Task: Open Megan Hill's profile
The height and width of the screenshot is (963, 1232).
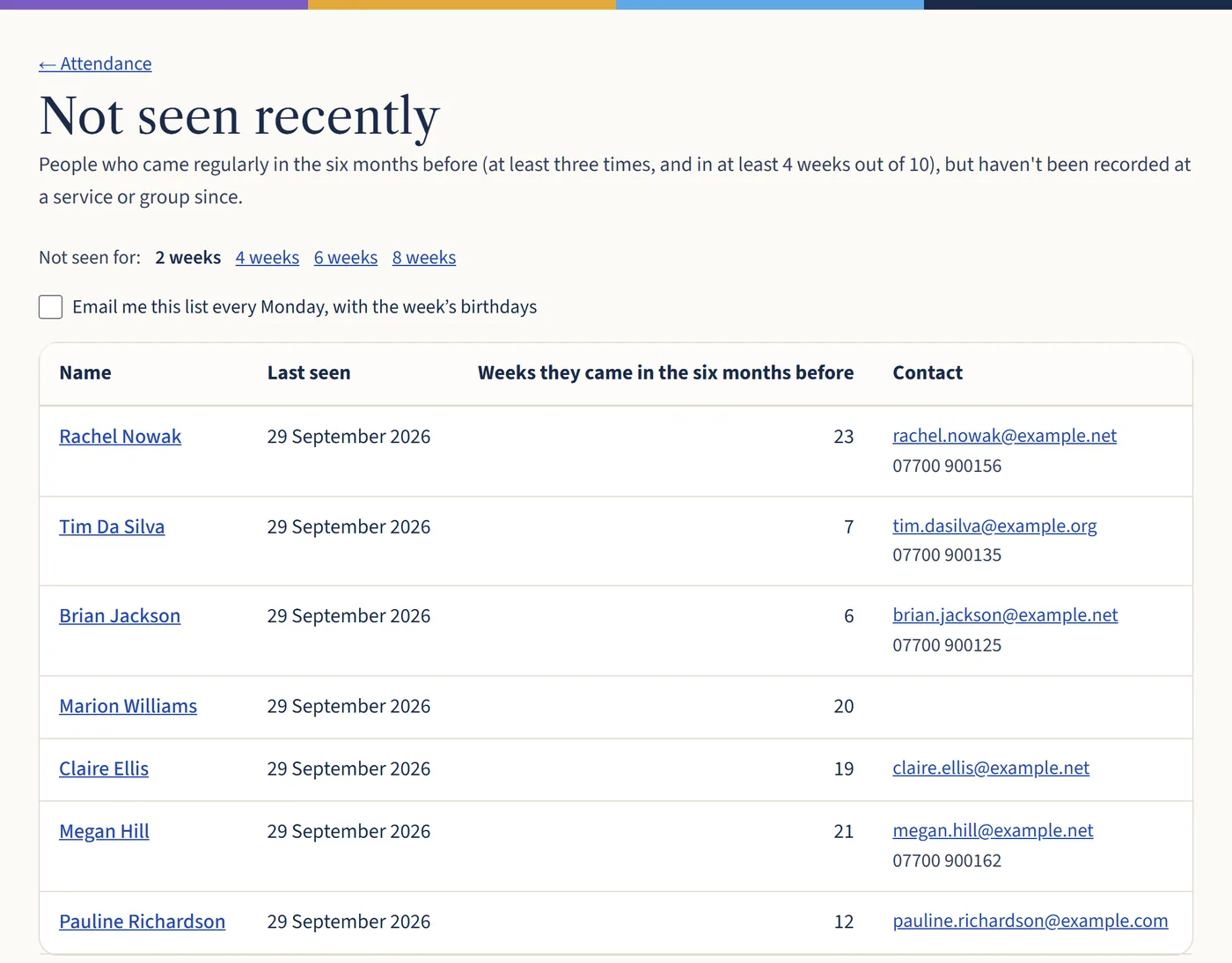Action: (104, 831)
